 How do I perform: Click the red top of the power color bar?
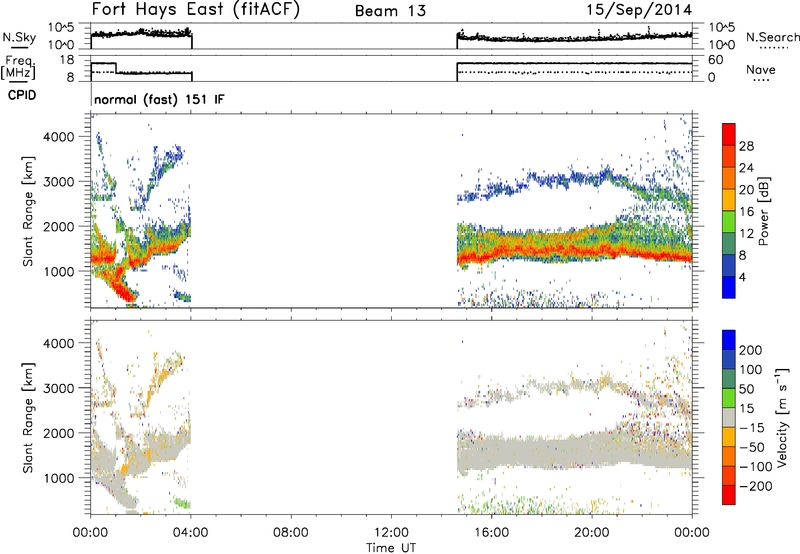729,134
